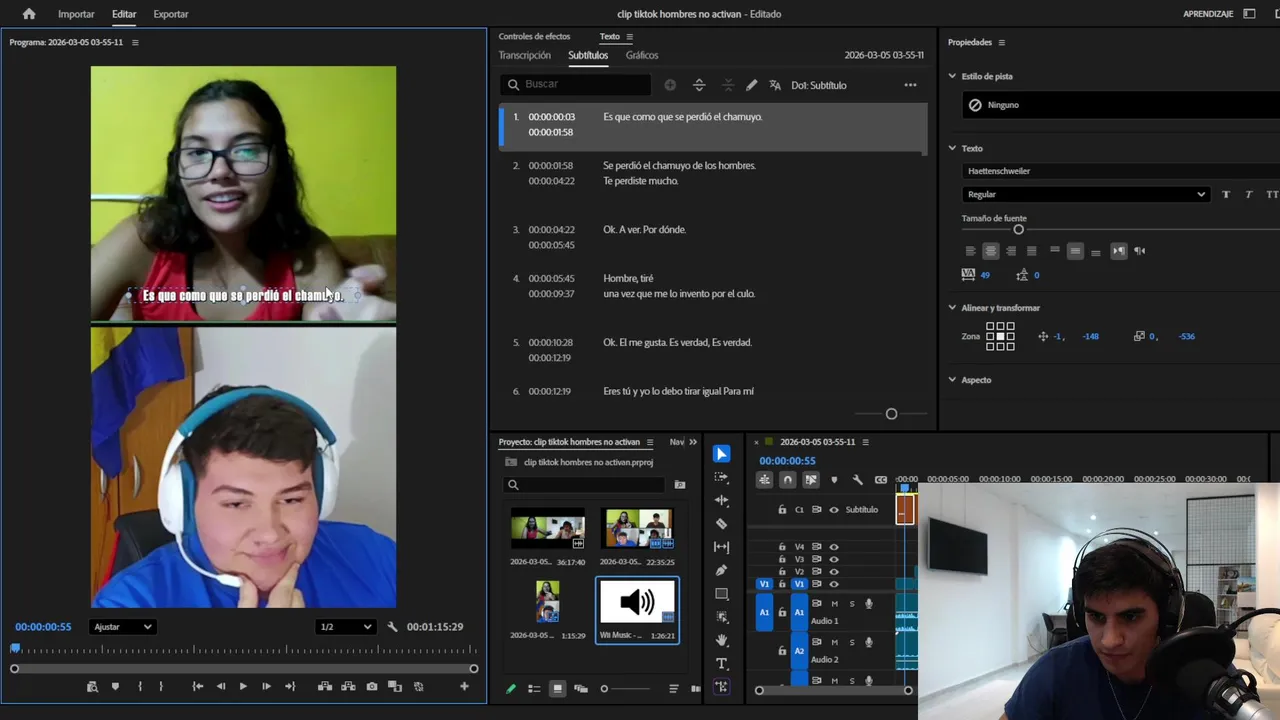This screenshot has height=720, width=1280.
Task: Toggle Snap magnet in timeline
Action: click(787, 480)
